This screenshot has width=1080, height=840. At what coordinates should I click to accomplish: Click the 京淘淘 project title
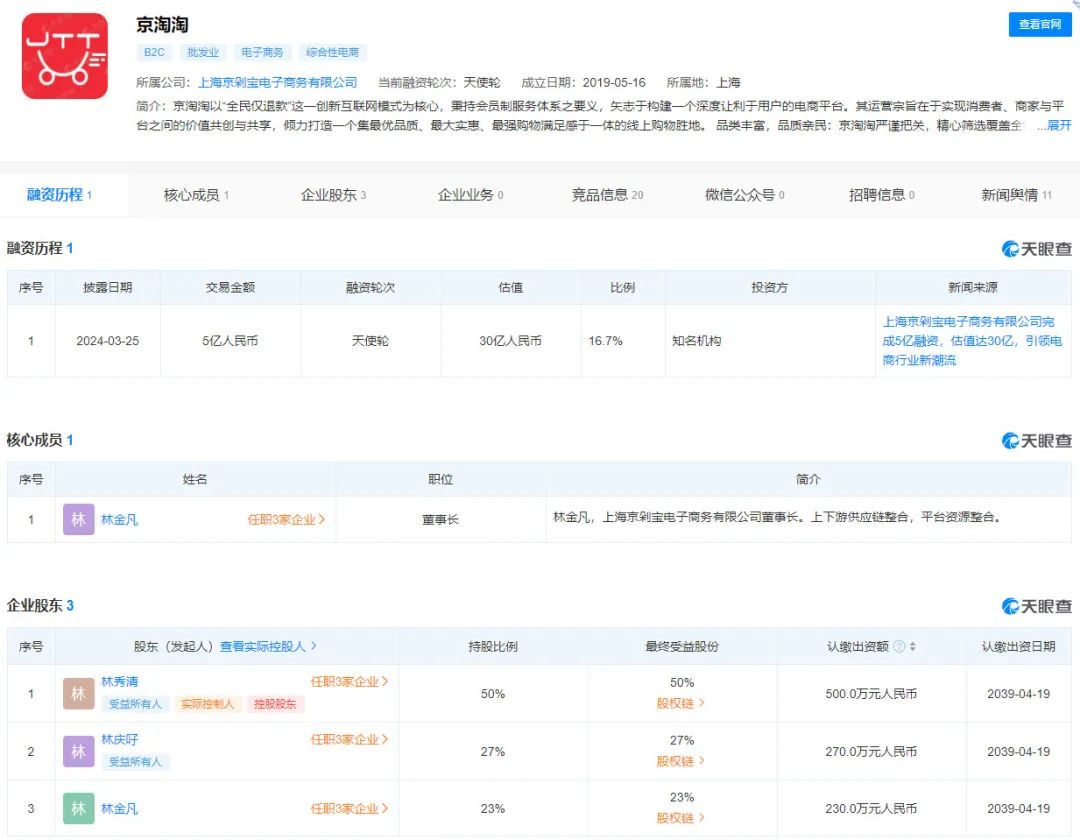163,25
